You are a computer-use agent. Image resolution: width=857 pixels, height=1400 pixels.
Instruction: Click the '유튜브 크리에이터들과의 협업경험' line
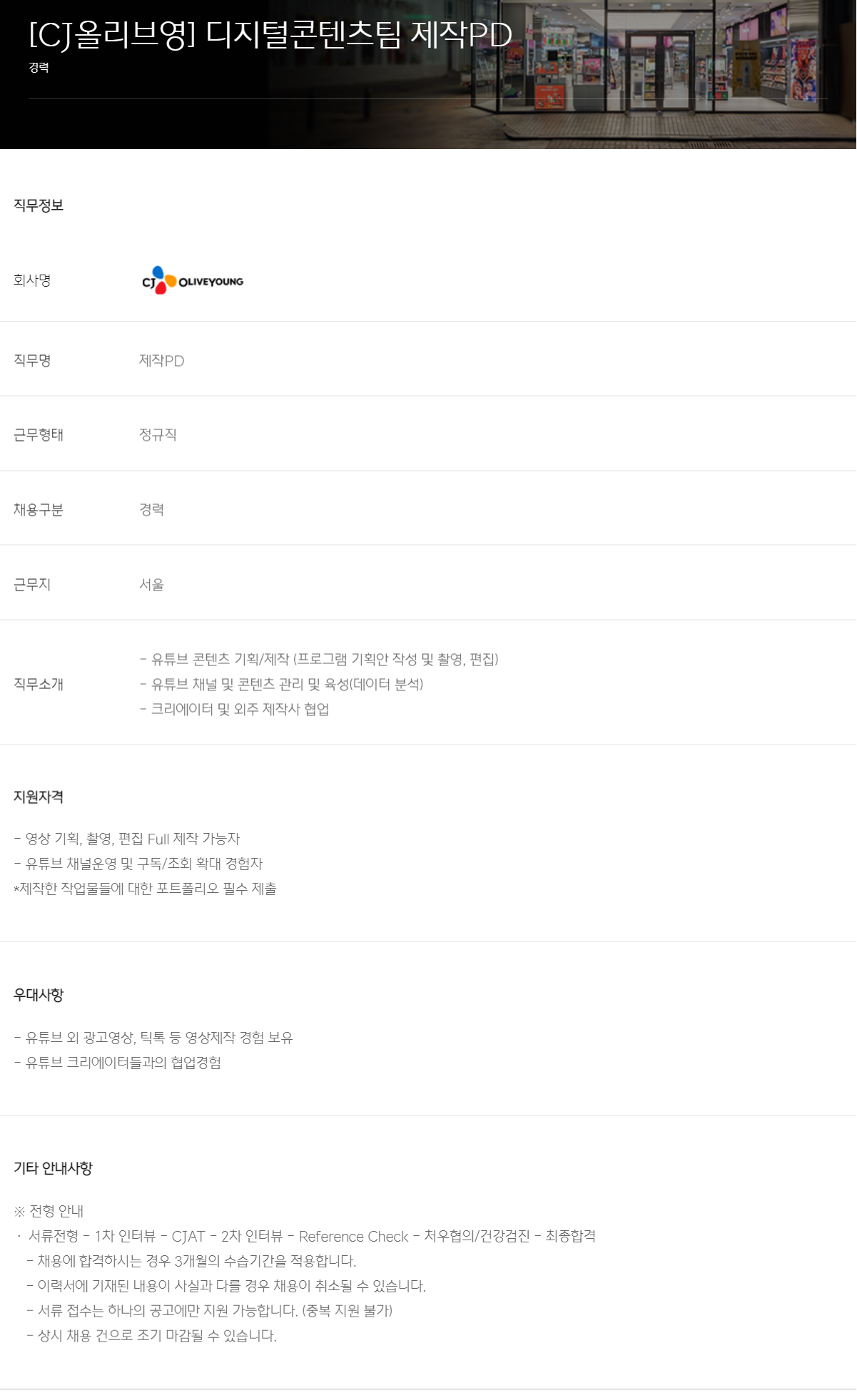[x=118, y=1063]
